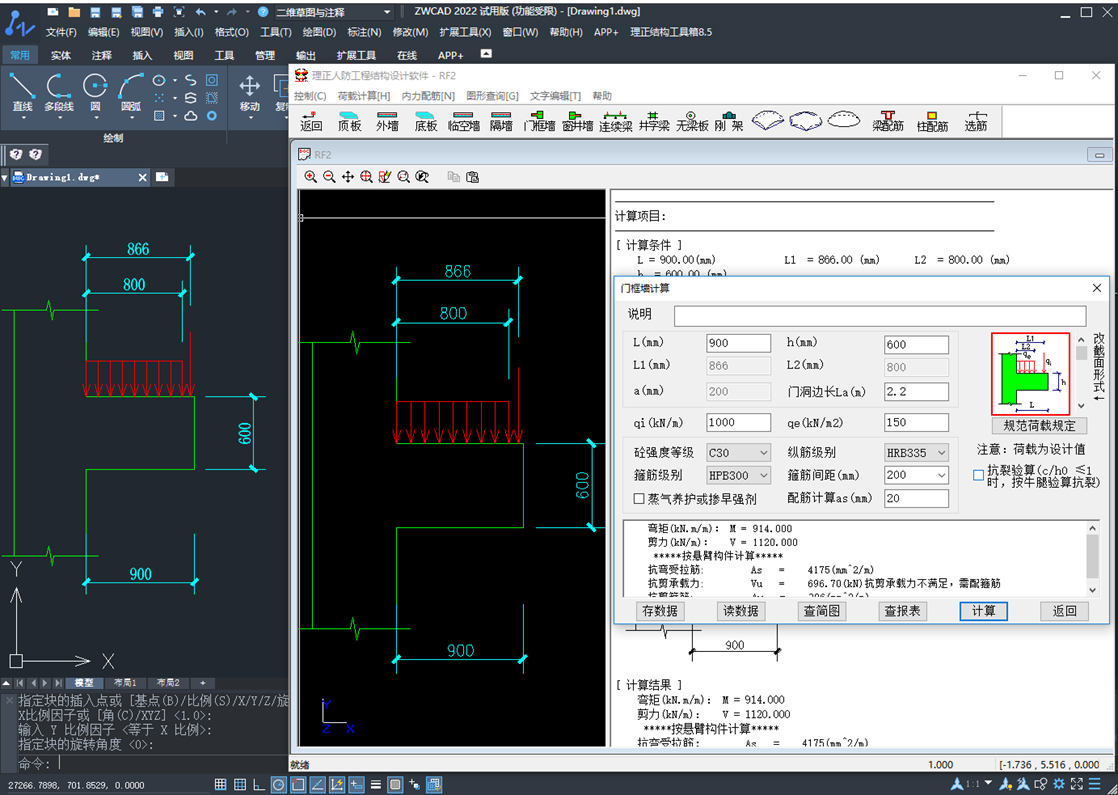This screenshot has width=1118, height=795.
Task: Click the 返回 icon in RF2 toolbar
Action: (311, 120)
